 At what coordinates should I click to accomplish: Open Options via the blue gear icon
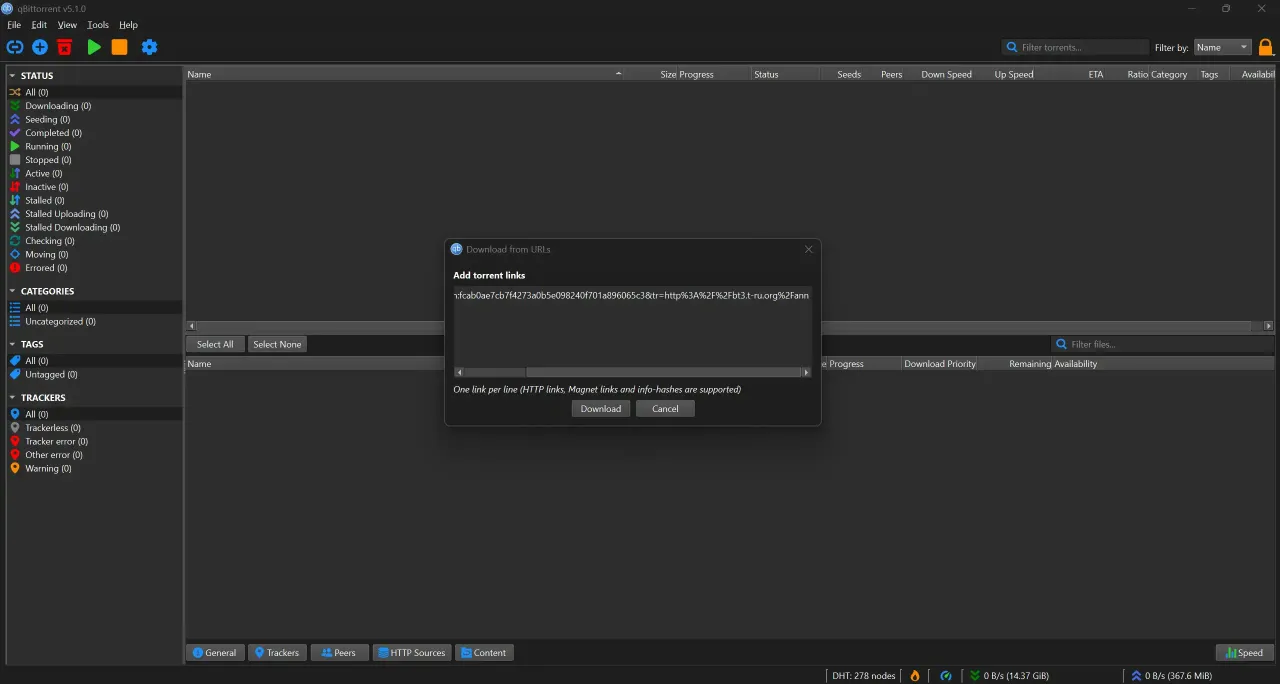(149, 47)
